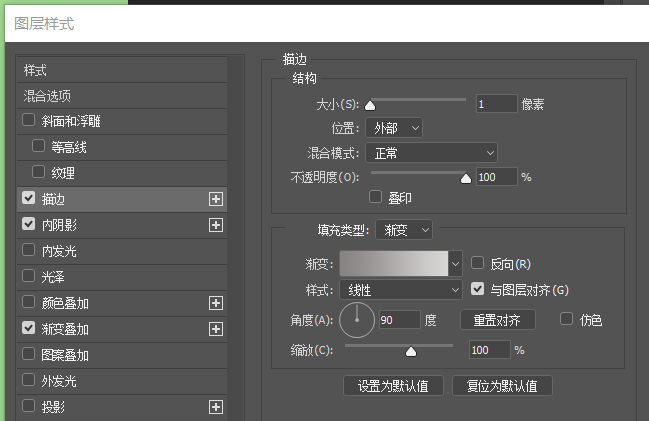
Task: Open the 图案叠加 settings row
Action: point(122,355)
